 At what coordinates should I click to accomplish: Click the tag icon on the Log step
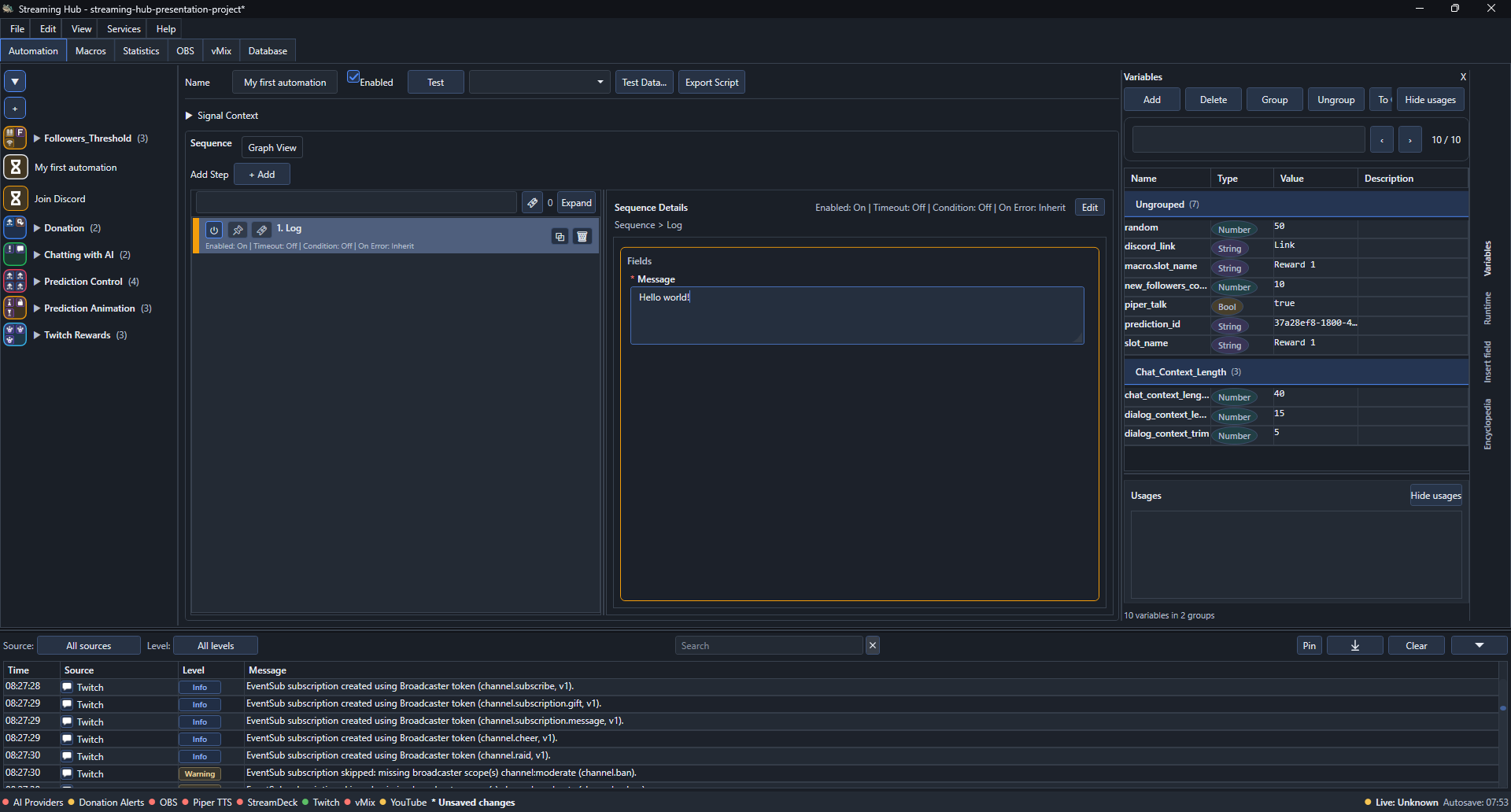click(262, 230)
